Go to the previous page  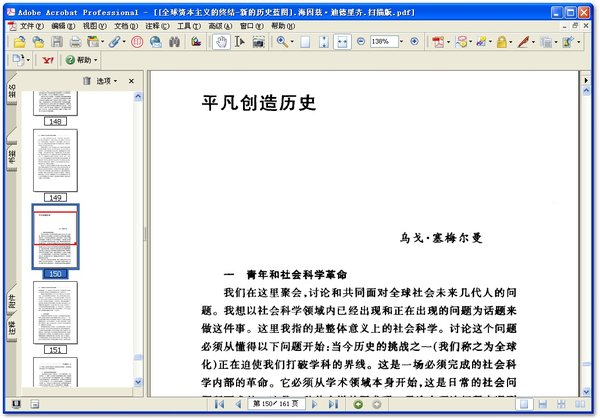(238, 404)
